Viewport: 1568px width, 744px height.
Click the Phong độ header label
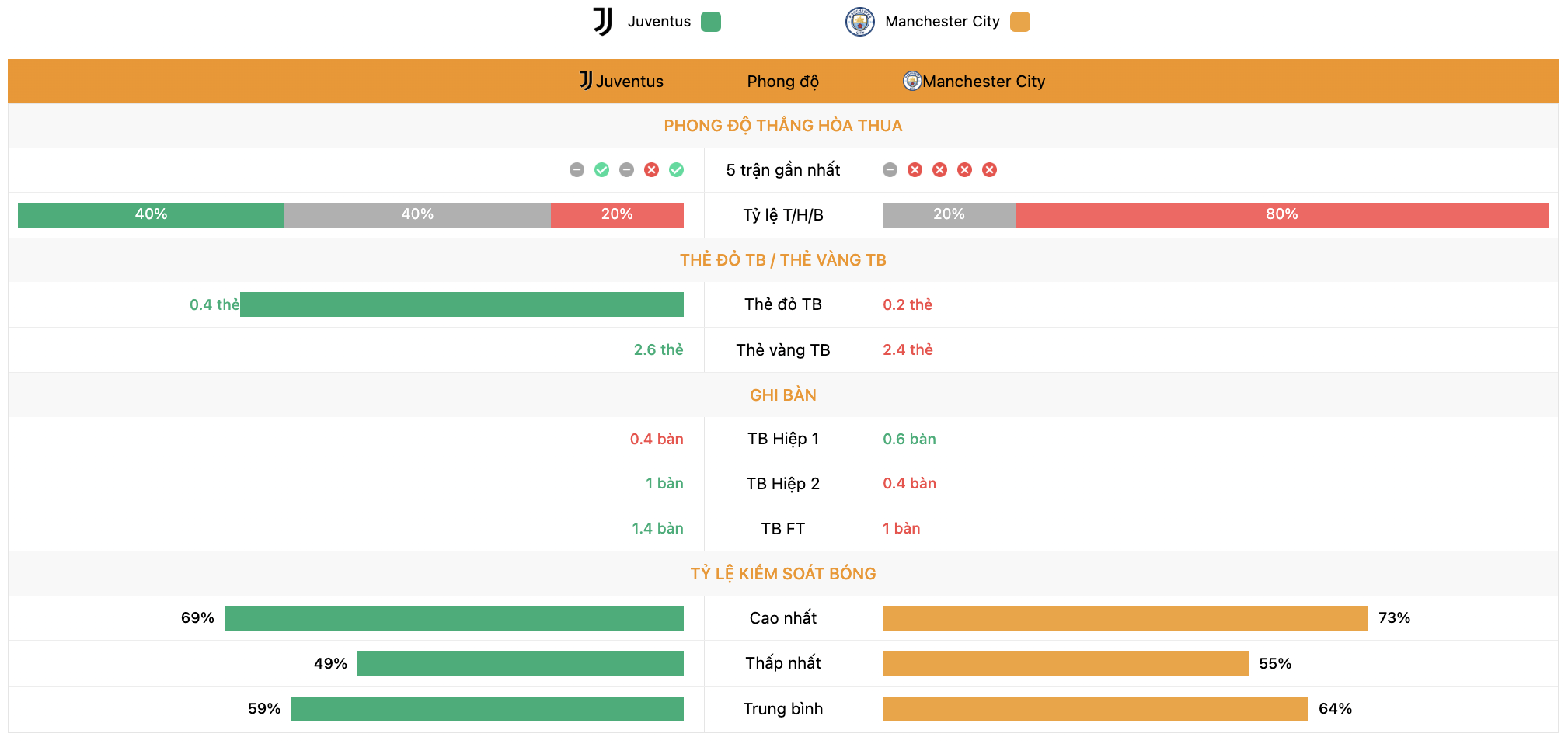click(782, 82)
